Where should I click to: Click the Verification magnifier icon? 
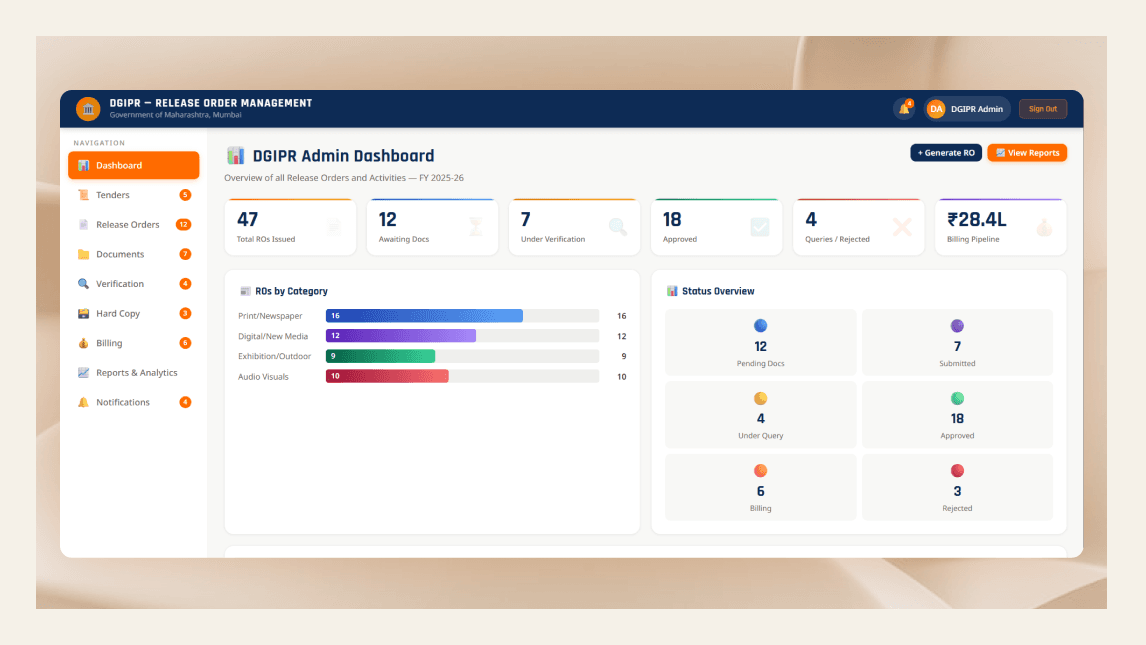pos(83,283)
